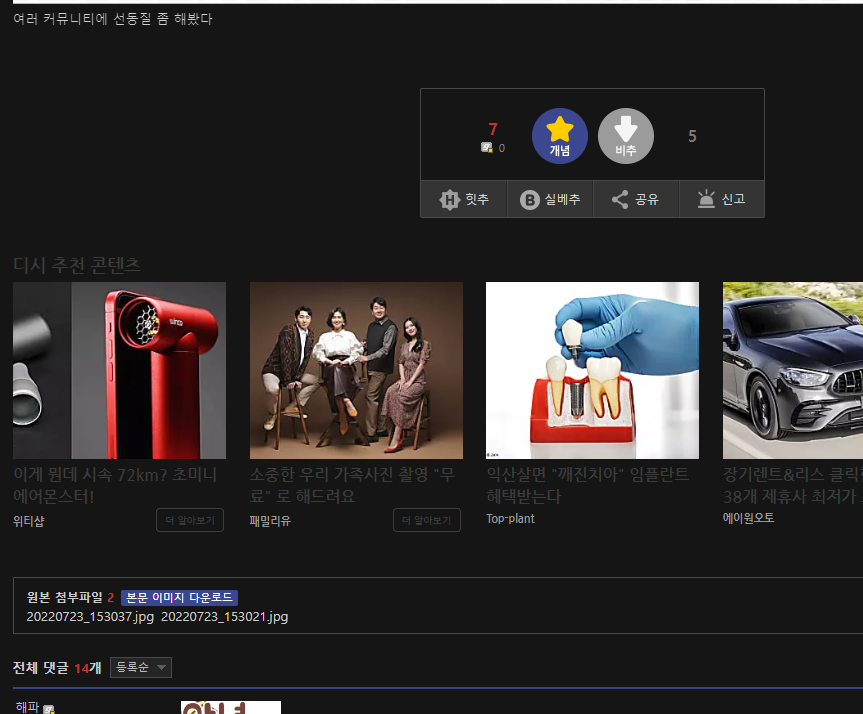Screen dimensions: 863x714
Task: Click the 에이원오토 advertiser name
Action: [748, 518]
